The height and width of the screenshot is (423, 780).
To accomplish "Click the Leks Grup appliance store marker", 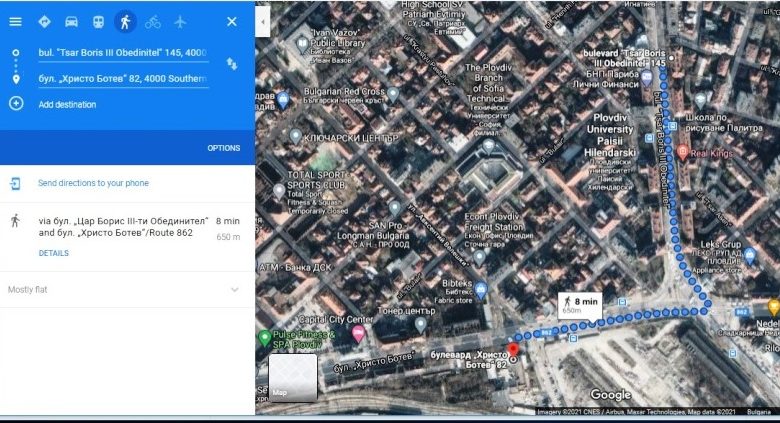I will coord(750,256).
